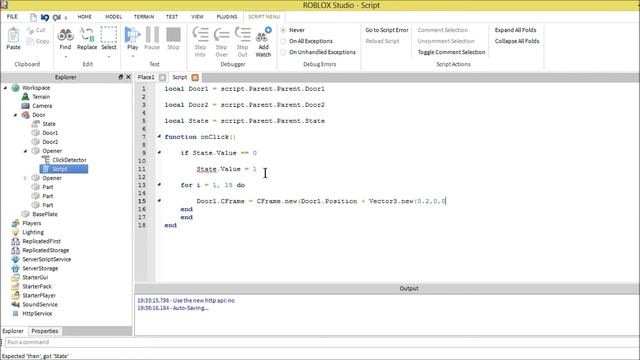Screen dimensions: 640x360
Task: Click Collapse All Folds
Action: (517, 41)
